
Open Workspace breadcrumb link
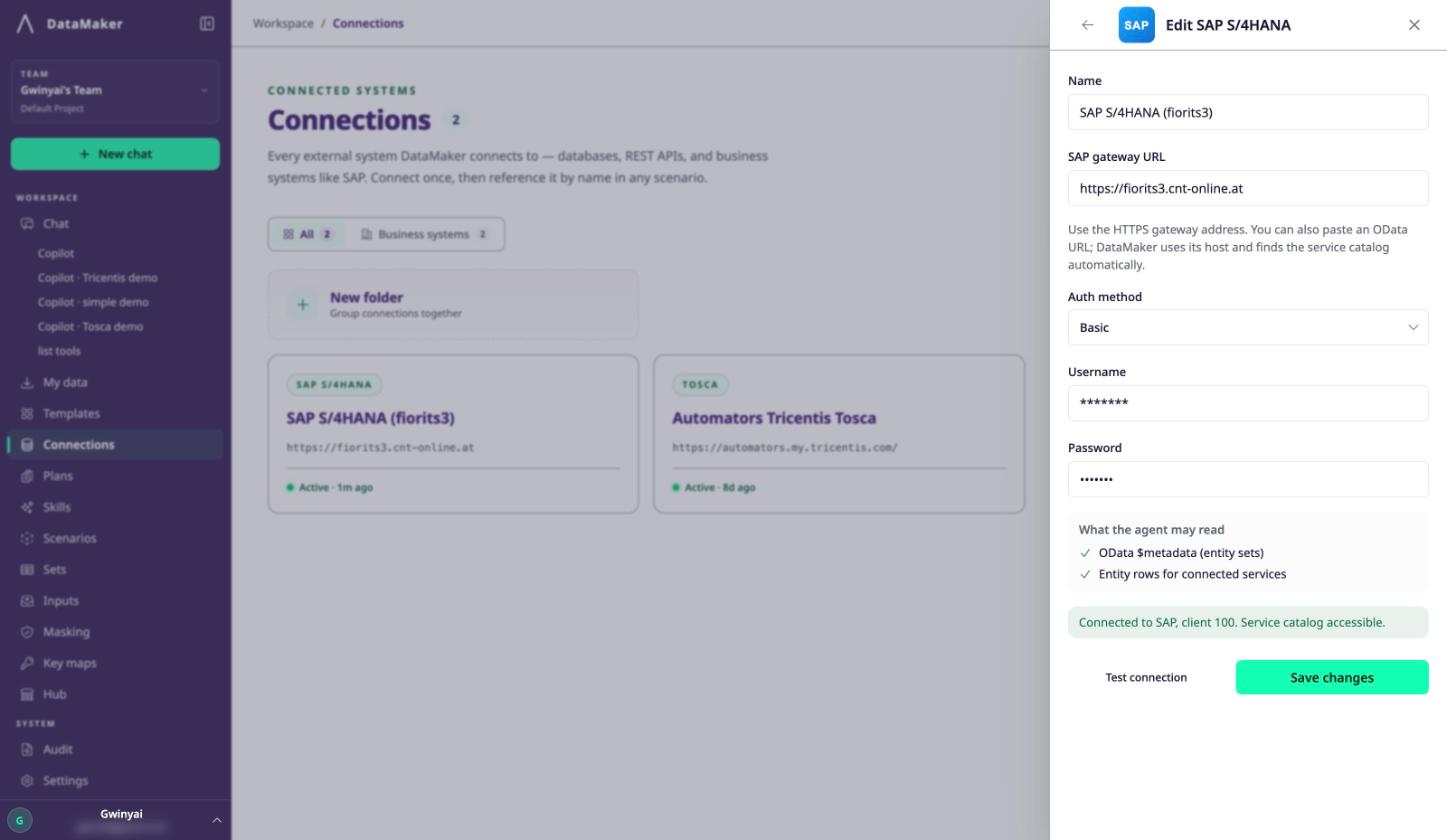pos(283,23)
